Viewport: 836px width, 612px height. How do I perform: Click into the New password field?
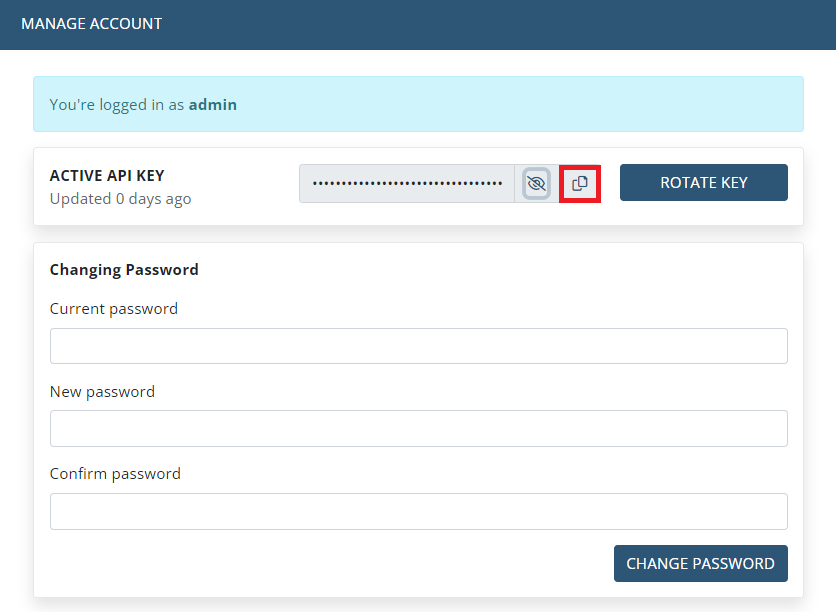coord(418,428)
